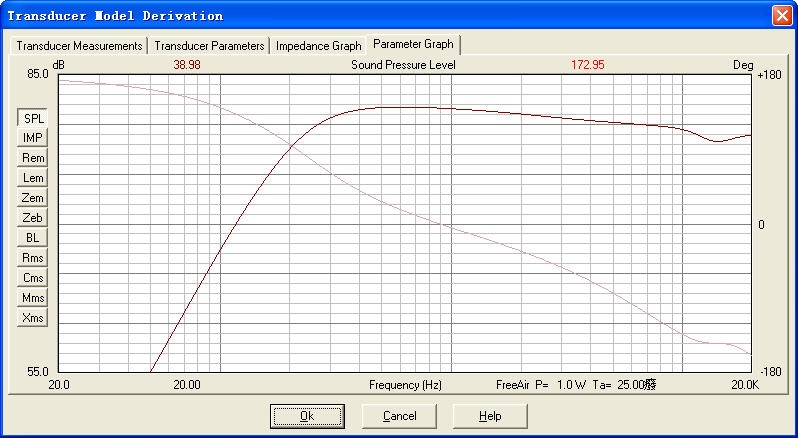Screen dimensions: 798x438
Task: Display the Cms parameter curve
Action: (x=33, y=278)
